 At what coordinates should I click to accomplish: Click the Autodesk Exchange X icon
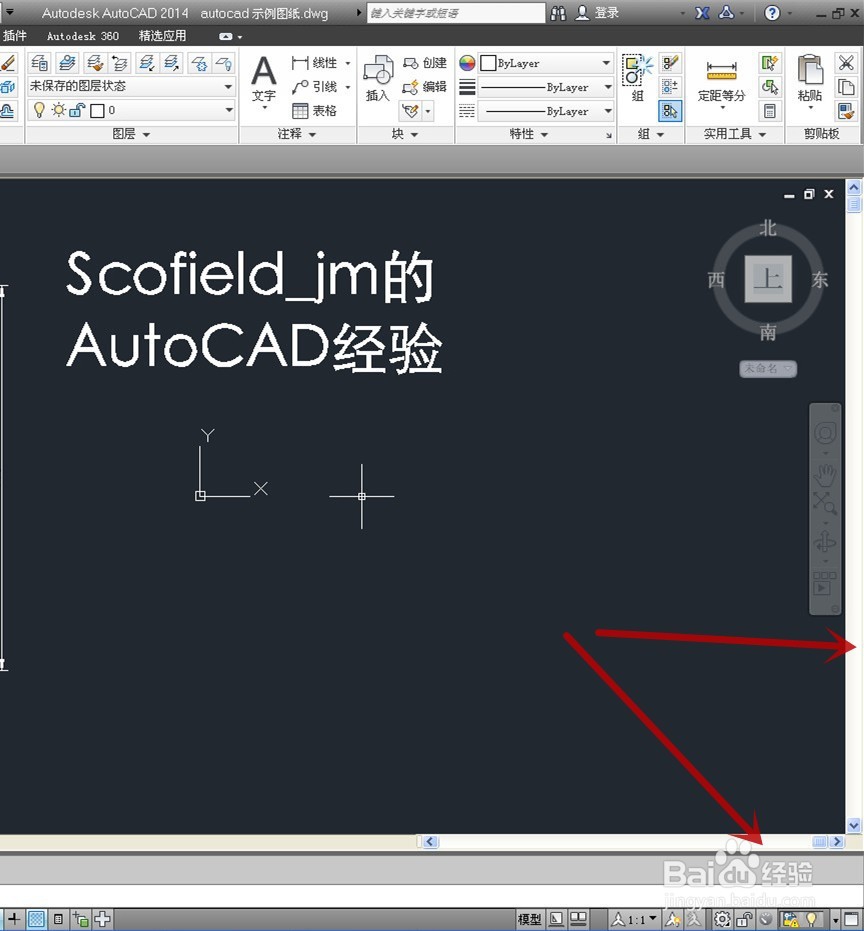(702, 12)
